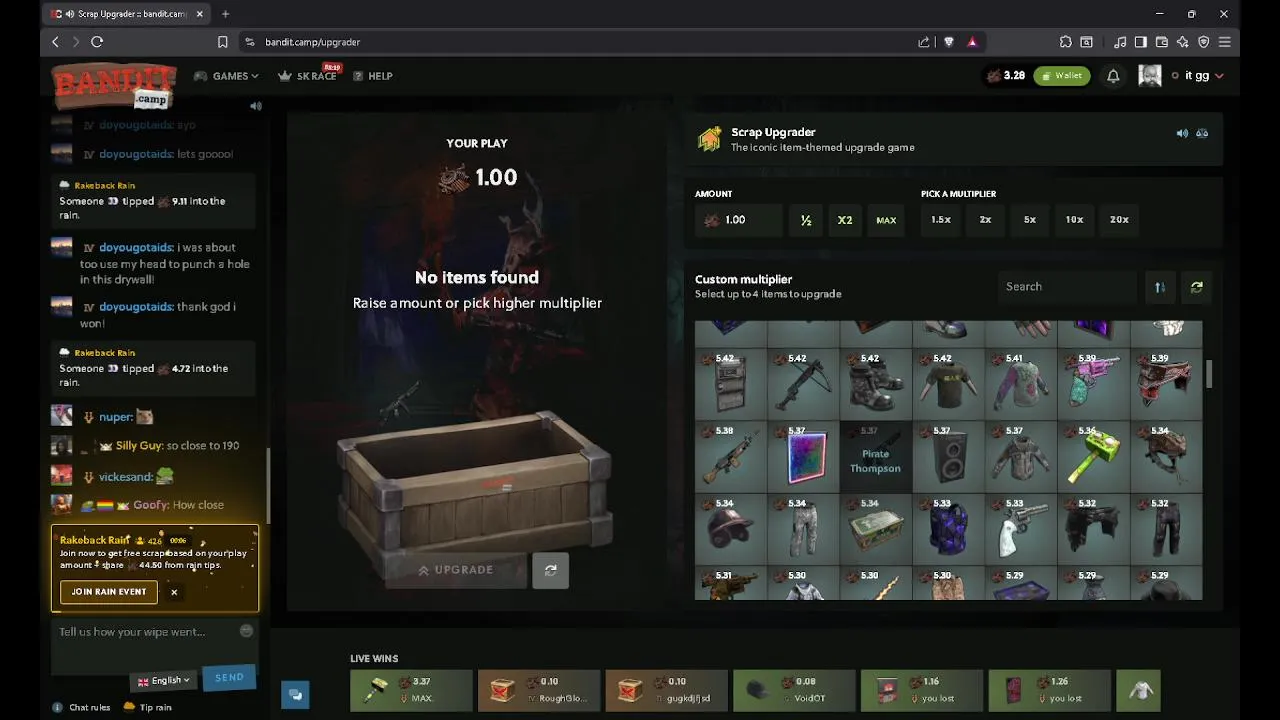Image resolution: width=1280 pixels, height=720 pixels.
Task: Open the HELP menu item
Action: pyautogui.click(x=372, y=76)
